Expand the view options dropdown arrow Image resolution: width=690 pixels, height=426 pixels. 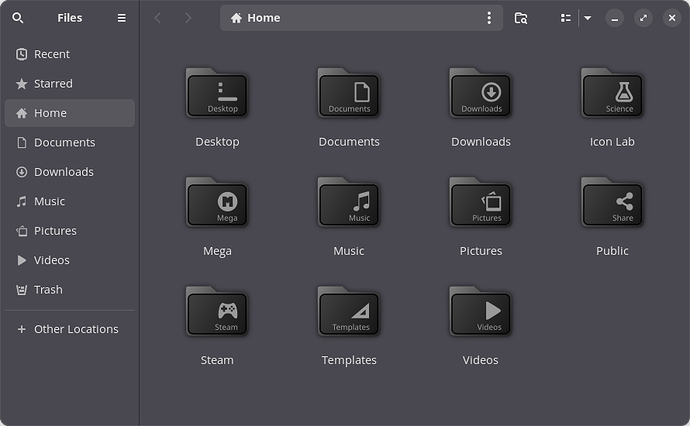pyautogui.click(x=587, y=18)
